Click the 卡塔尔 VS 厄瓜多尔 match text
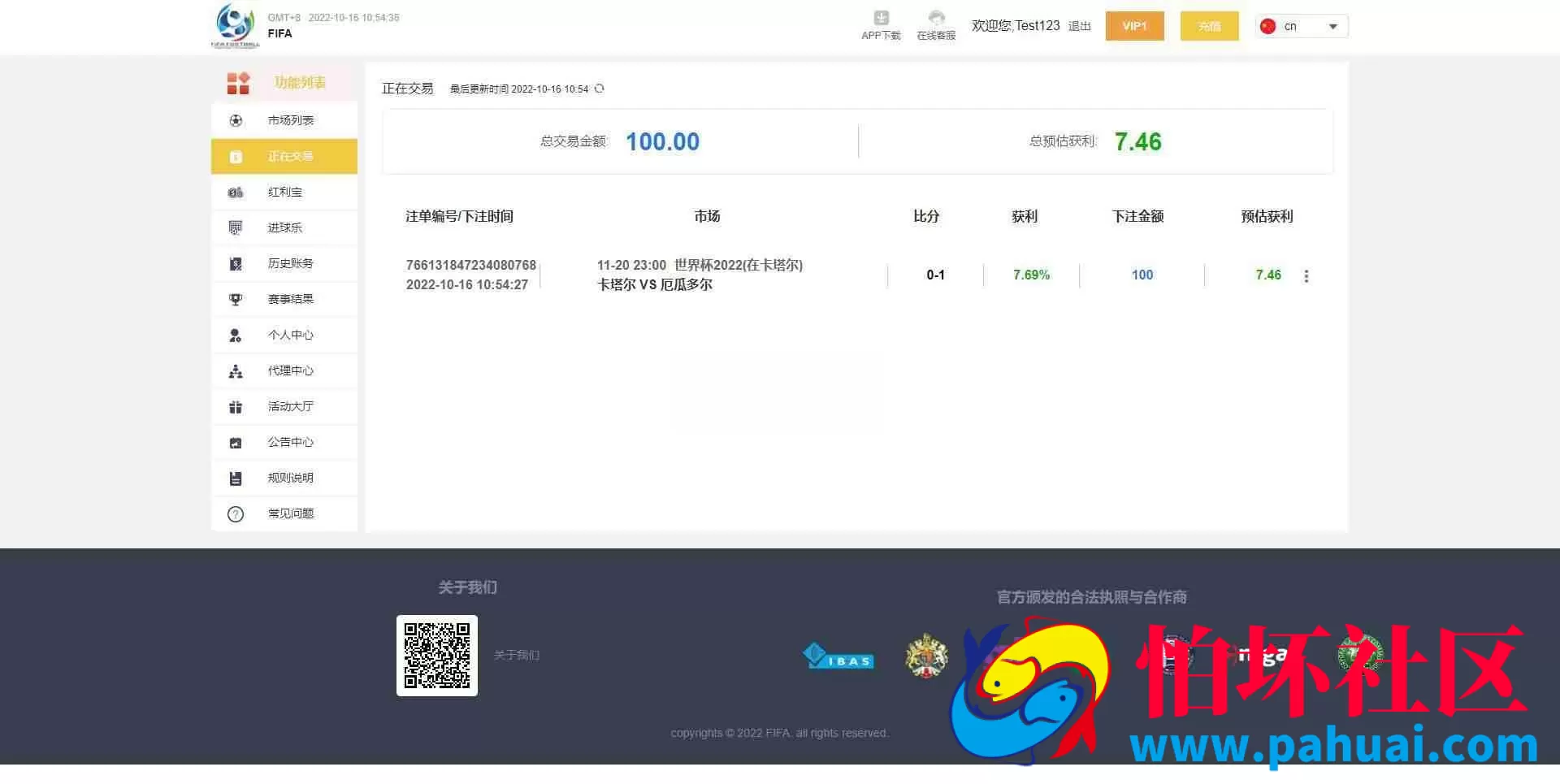1560x784 pixels. coord(655,284)
